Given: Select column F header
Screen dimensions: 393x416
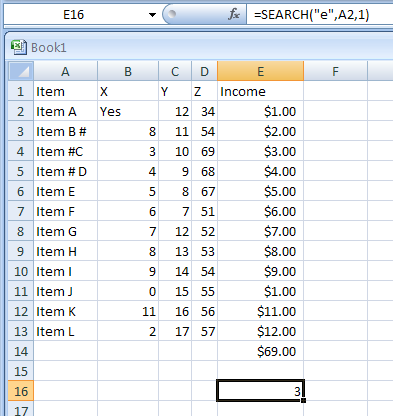Looking at the screenshot, I should 335,71.
